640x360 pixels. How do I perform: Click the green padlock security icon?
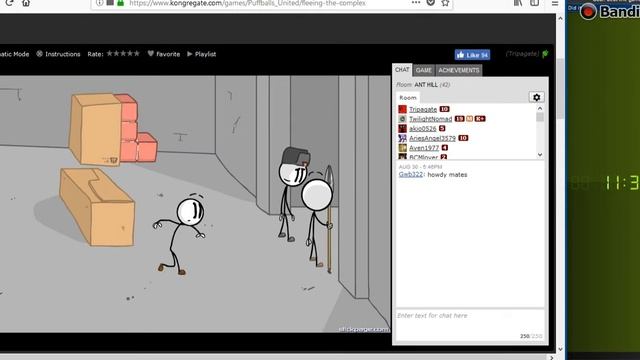120,3
